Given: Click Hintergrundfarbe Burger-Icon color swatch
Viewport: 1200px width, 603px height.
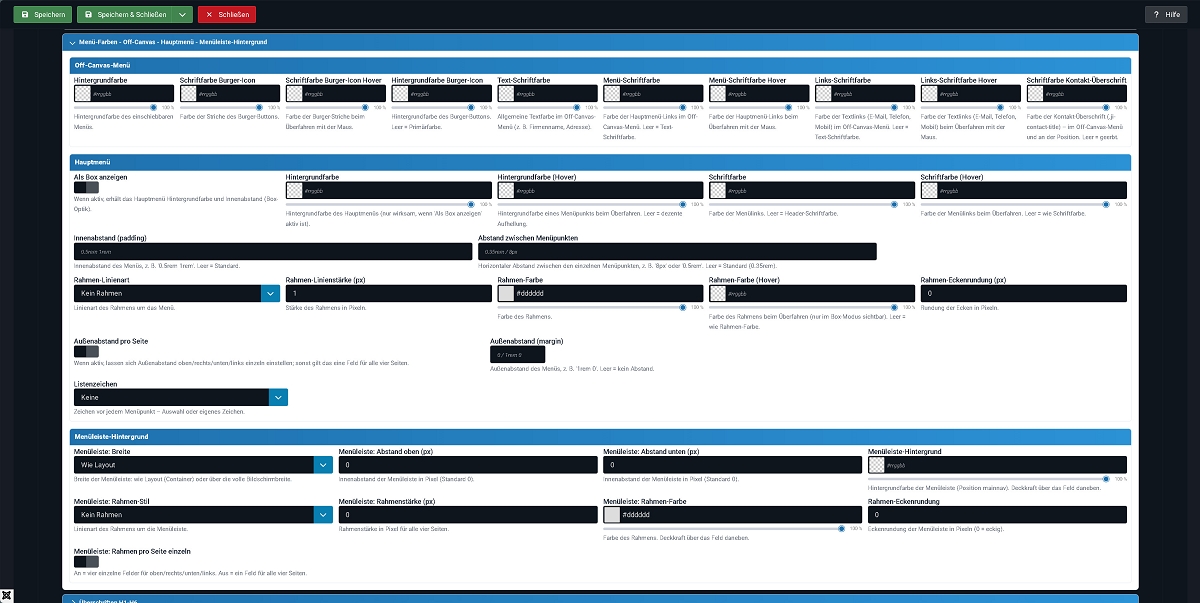Looking at the screenshot, I should click(400, 93).
